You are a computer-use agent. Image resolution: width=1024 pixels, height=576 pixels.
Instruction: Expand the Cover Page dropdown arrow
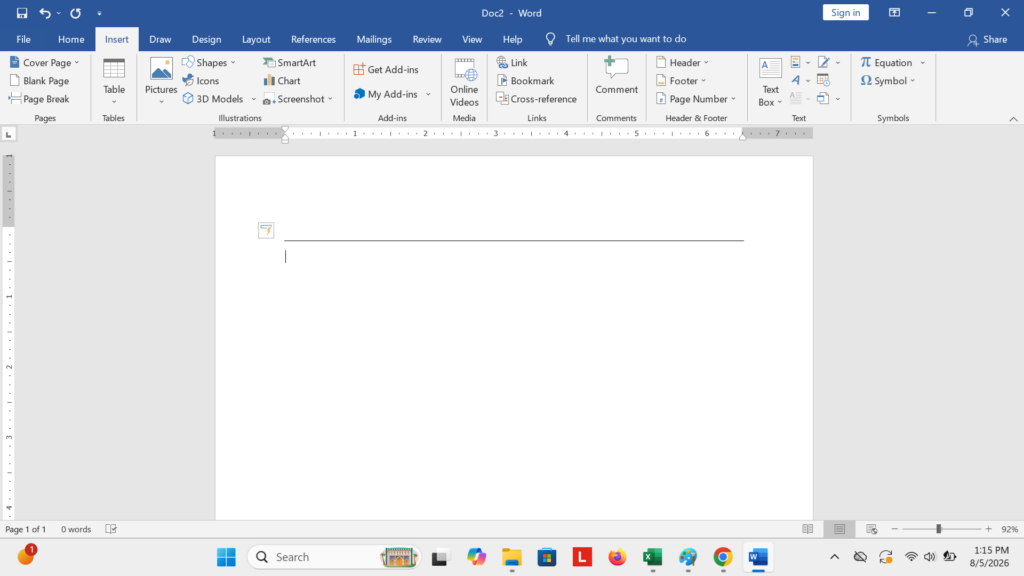point(77,63)
